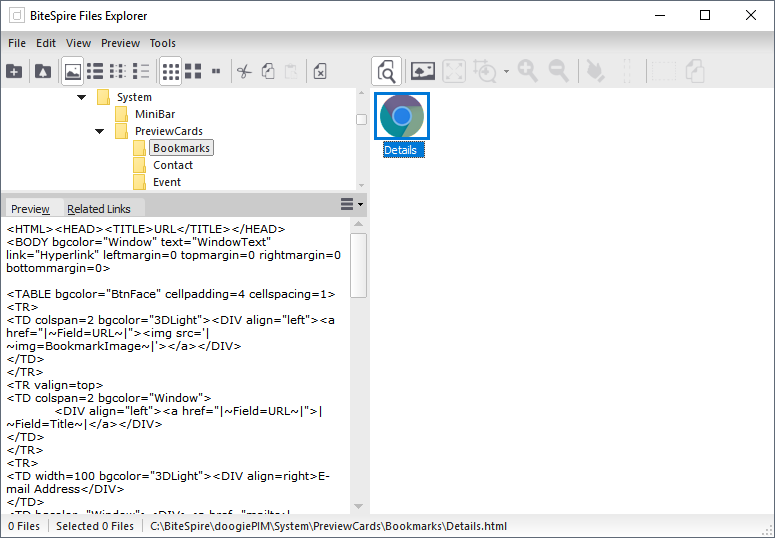The height and width of the screenshot is (538, 775).
Task: Click the zoom in magnifier icon
Action: tap(527, 72)
